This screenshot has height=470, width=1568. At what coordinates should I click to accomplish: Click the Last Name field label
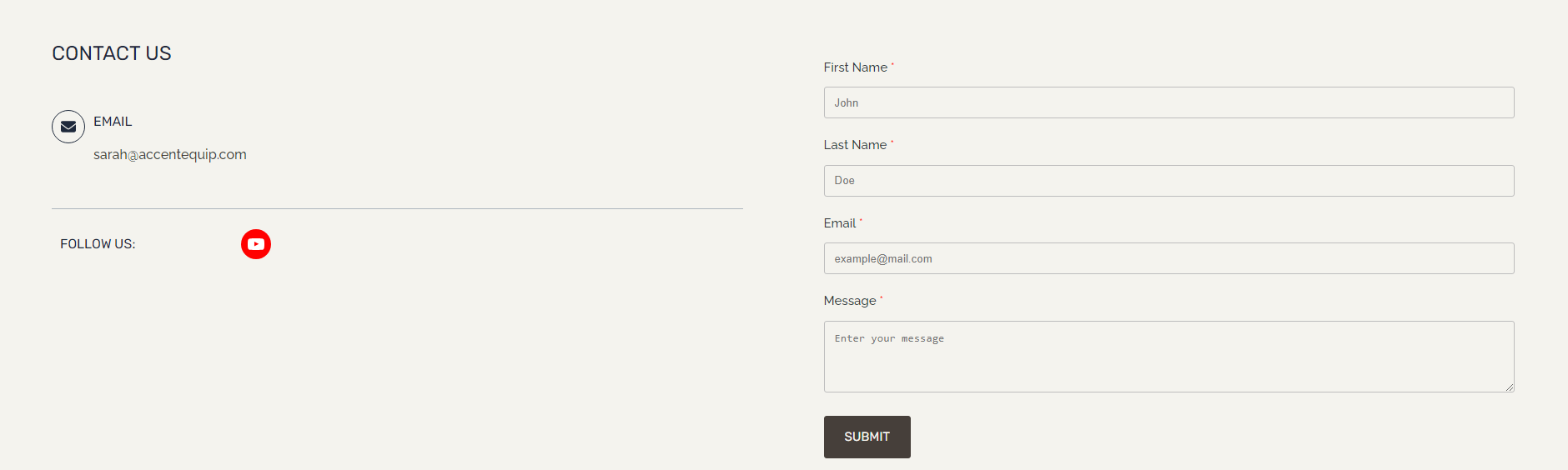pyautogui.click(x=855, y=145)
